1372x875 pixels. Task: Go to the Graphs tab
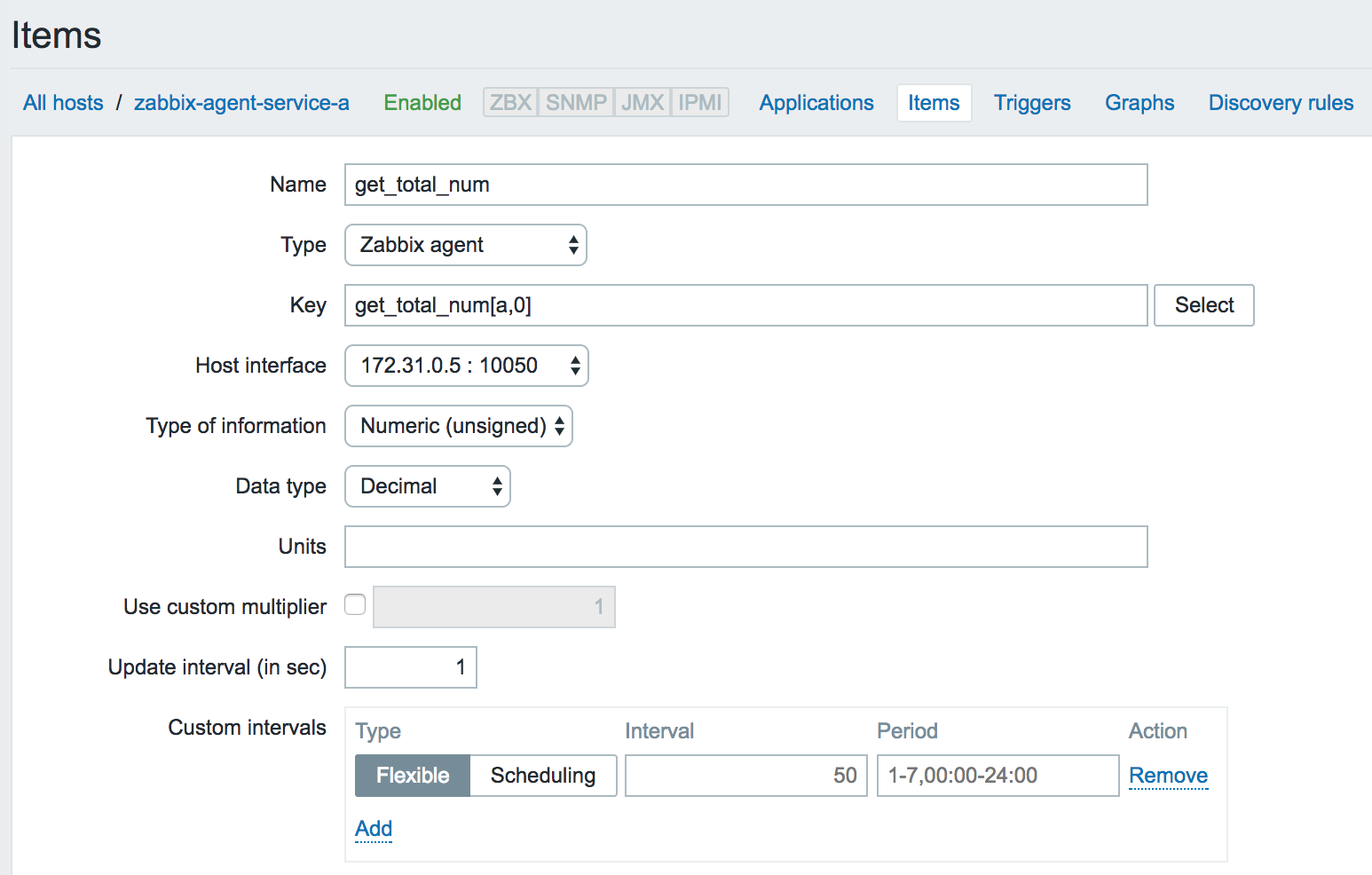coord(1139,103)
